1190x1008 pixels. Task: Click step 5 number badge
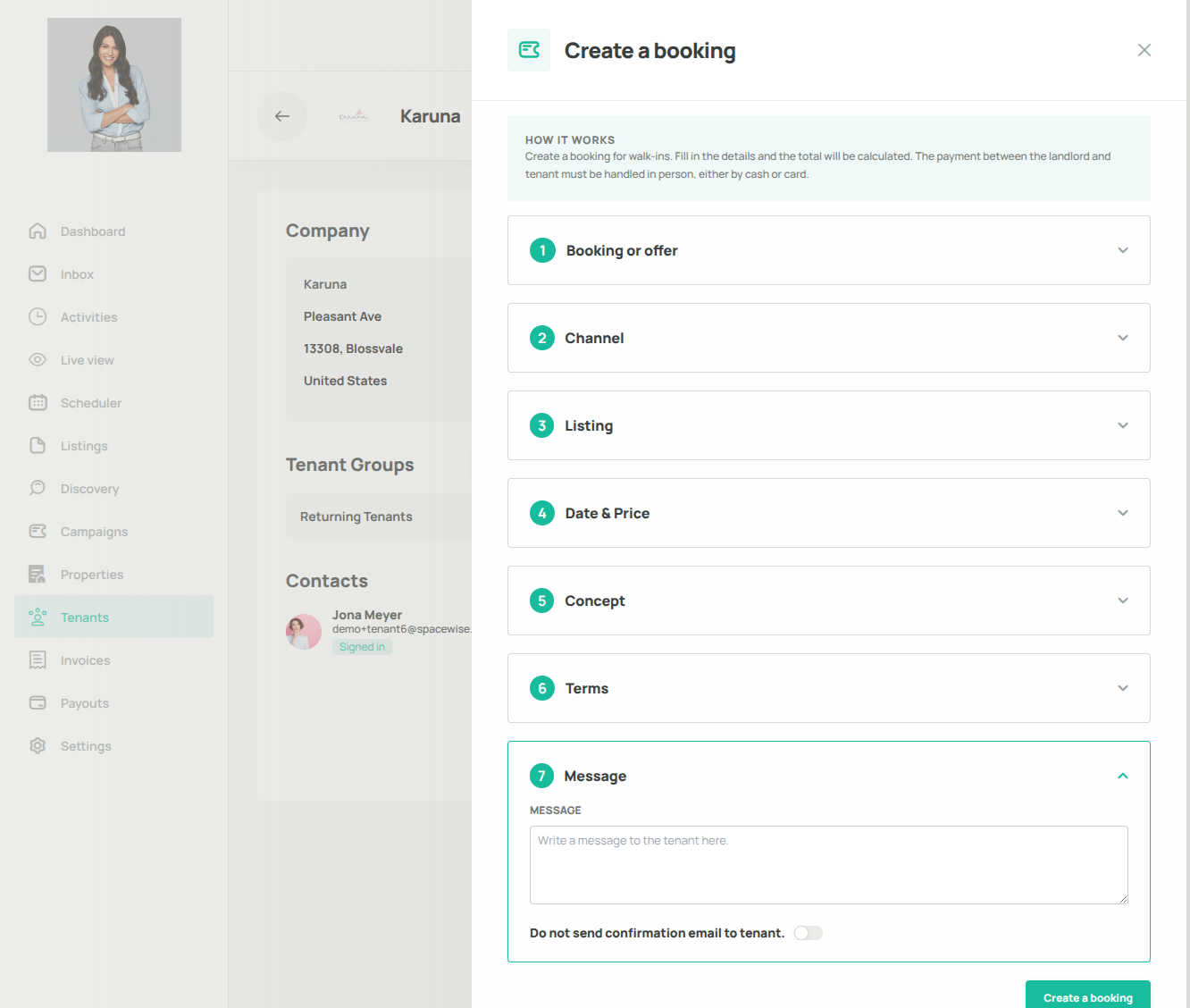(x=542, y=601)
